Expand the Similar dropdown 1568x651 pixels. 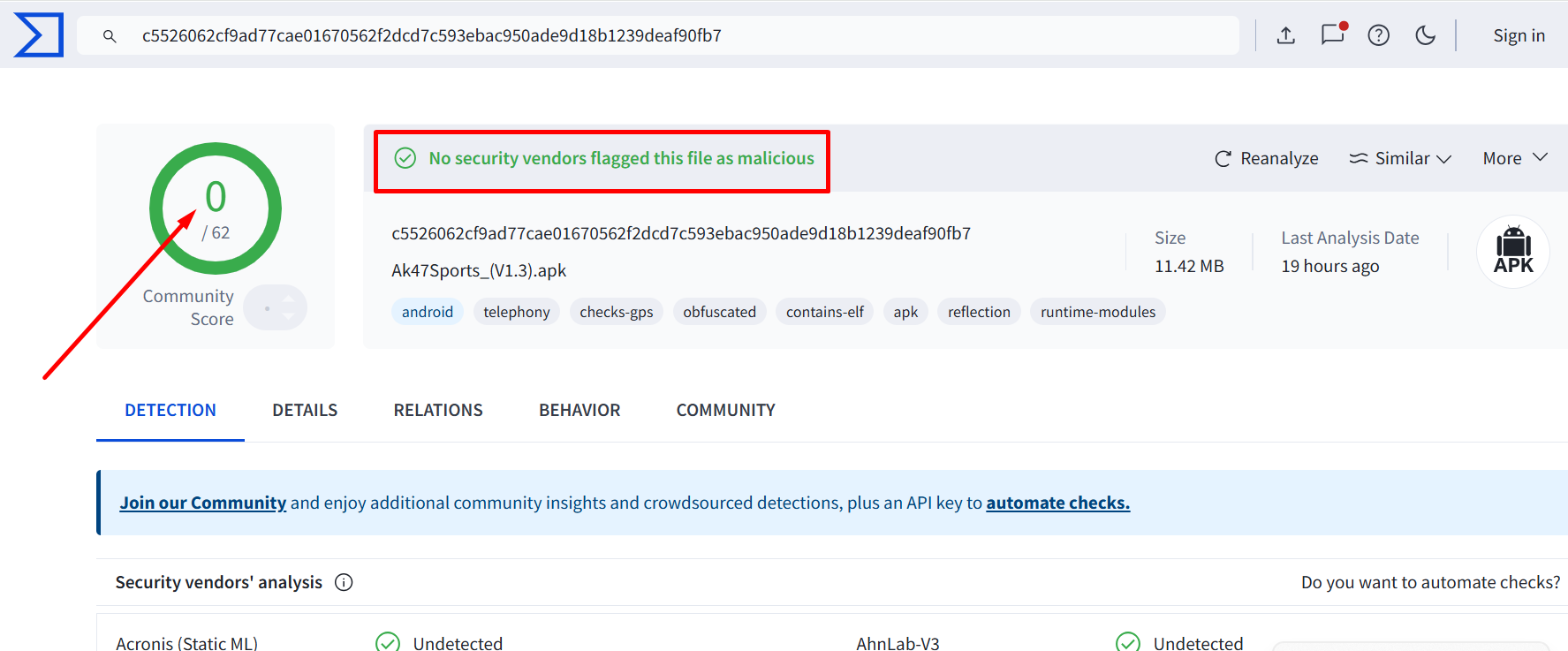coord(1400,158)
